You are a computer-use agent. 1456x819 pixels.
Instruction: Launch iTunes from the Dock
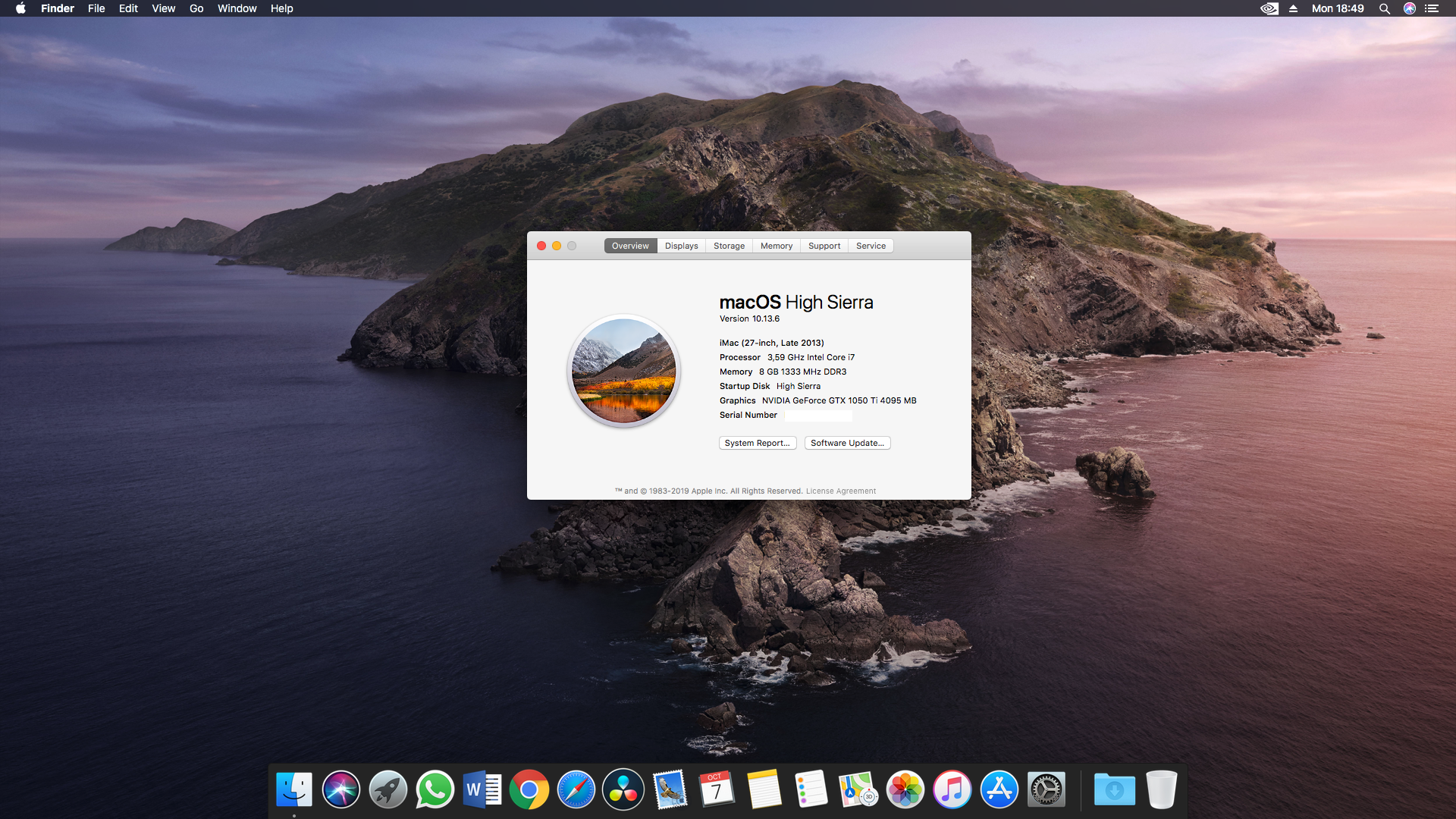point(952,790)
